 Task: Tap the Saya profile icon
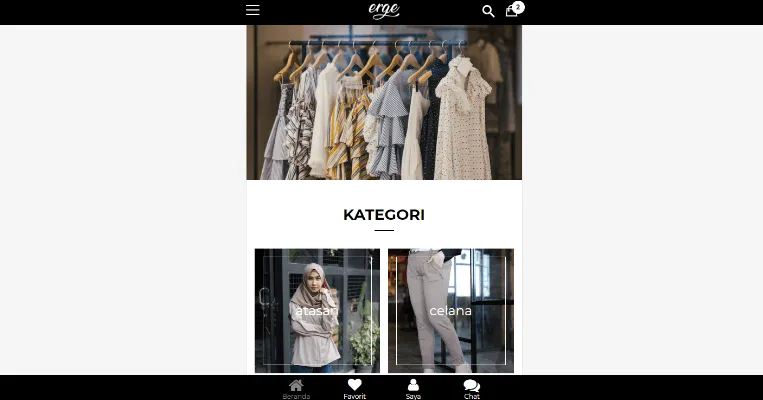[x=413, y=385]
